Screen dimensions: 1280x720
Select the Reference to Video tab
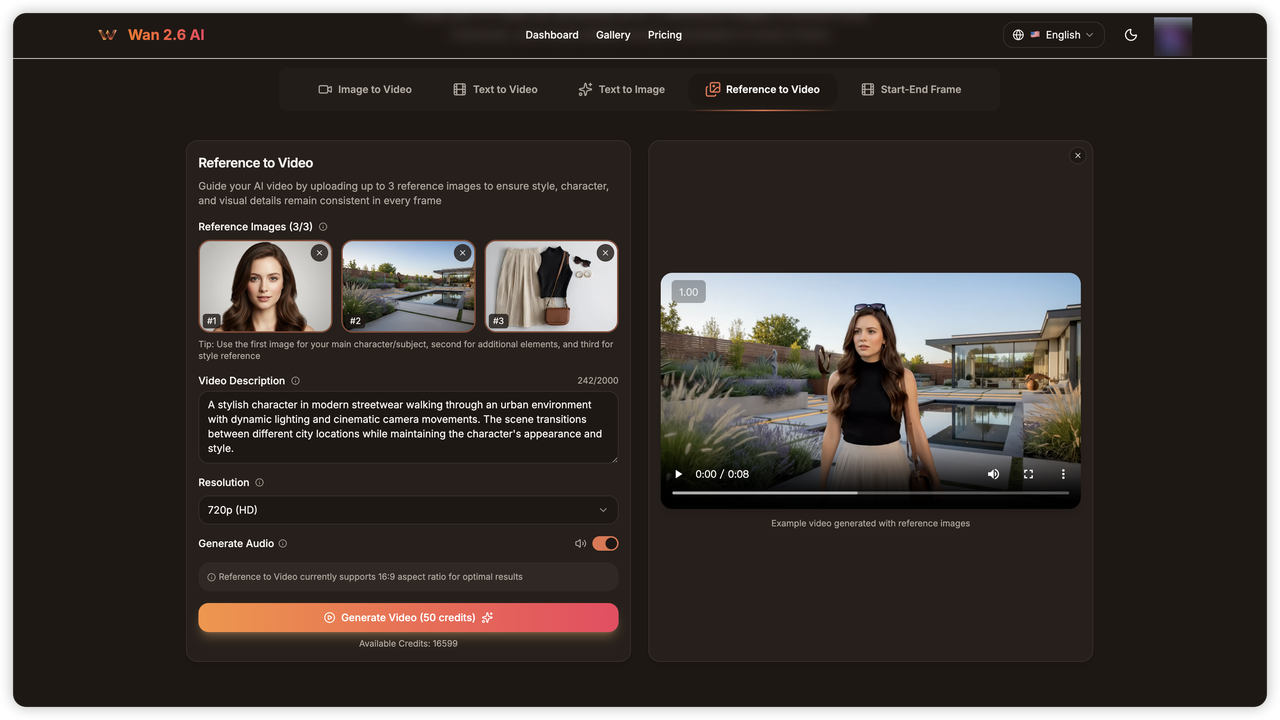point(763,89)
